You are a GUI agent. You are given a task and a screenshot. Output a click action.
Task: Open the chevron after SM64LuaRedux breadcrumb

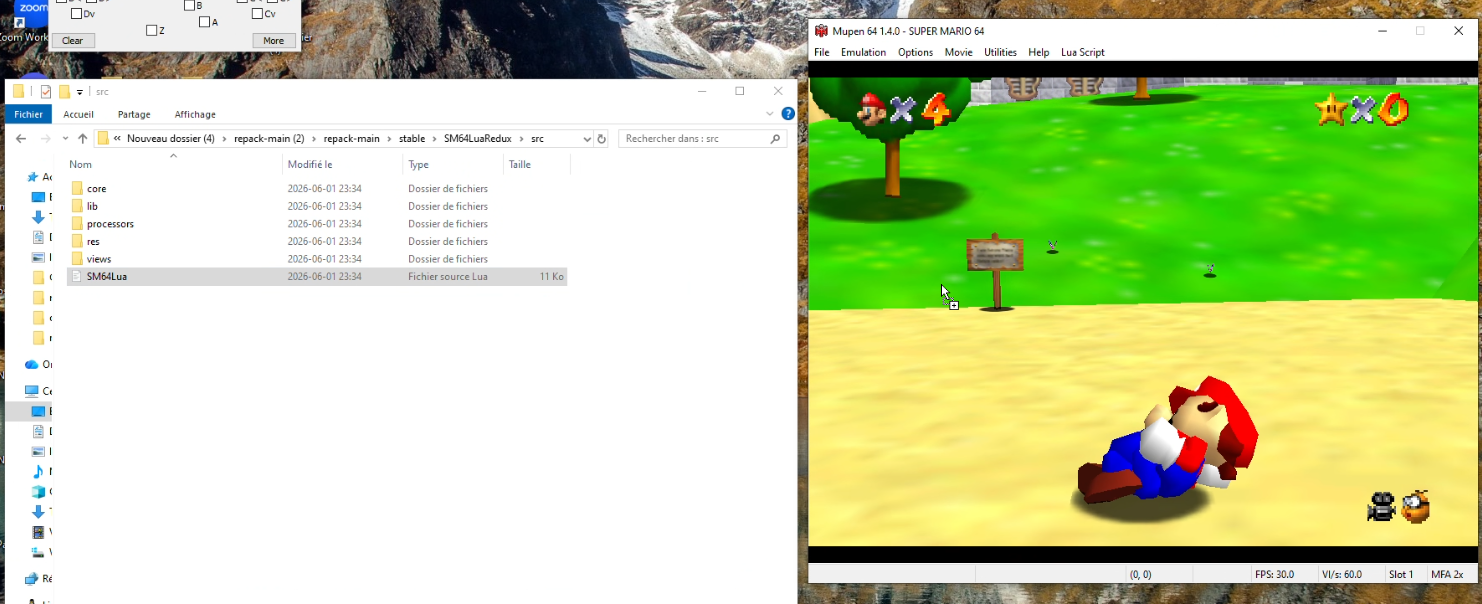tap(521, 139)
